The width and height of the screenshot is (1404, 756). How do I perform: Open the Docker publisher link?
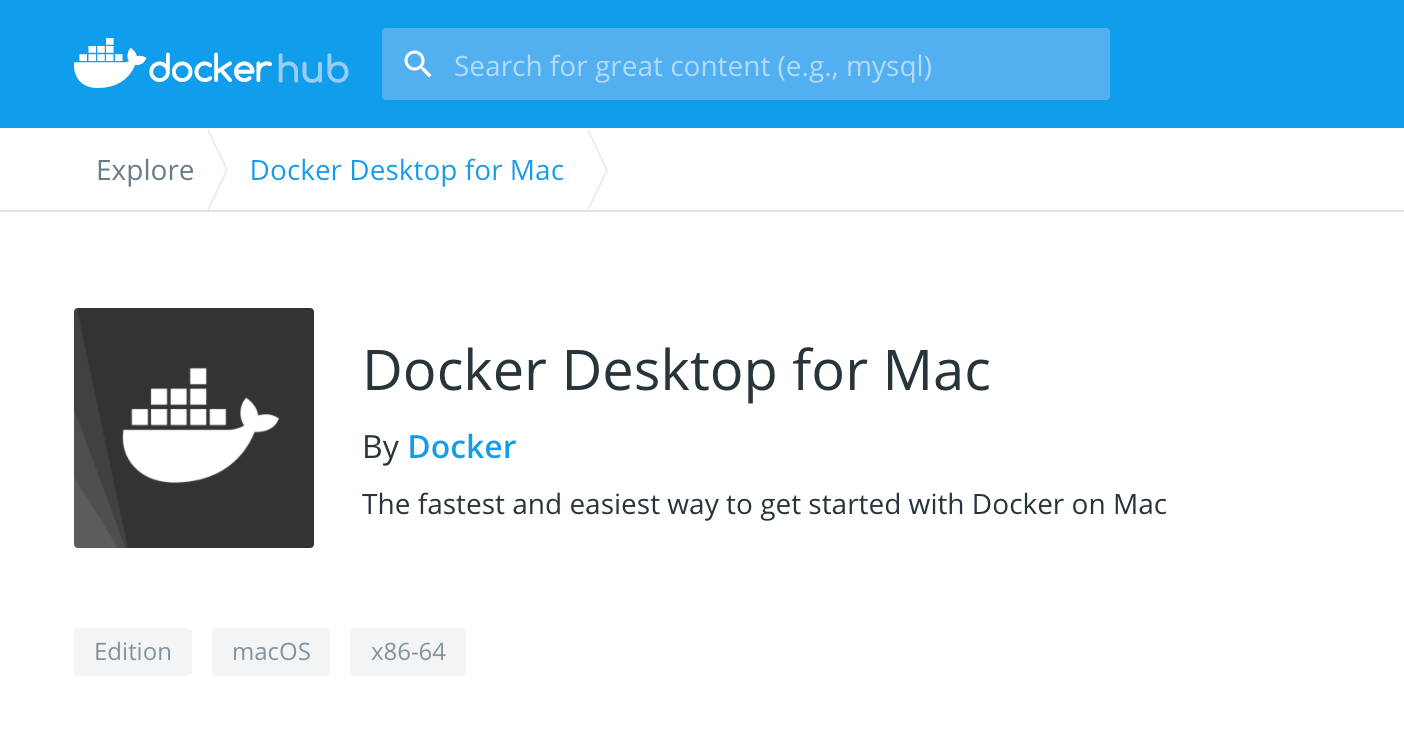click(x=462, y=447)
